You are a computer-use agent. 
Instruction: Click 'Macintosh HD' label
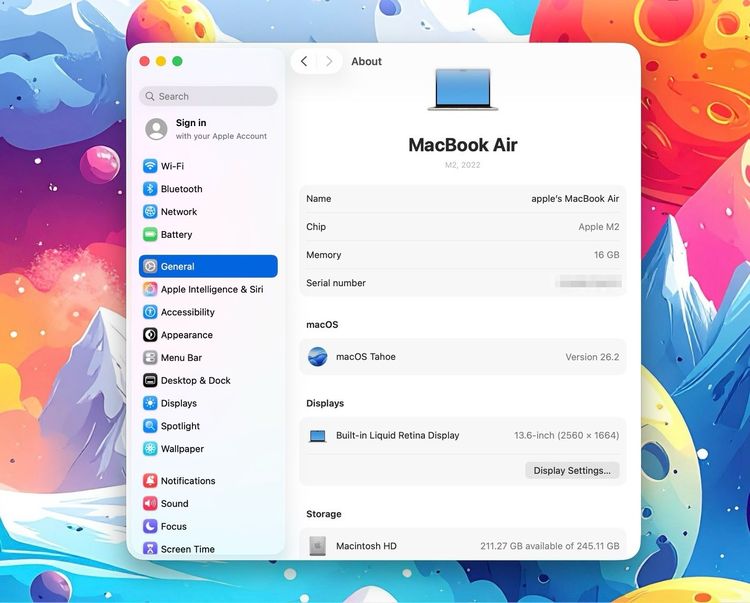pyautogui.click(x=366, y=546)
